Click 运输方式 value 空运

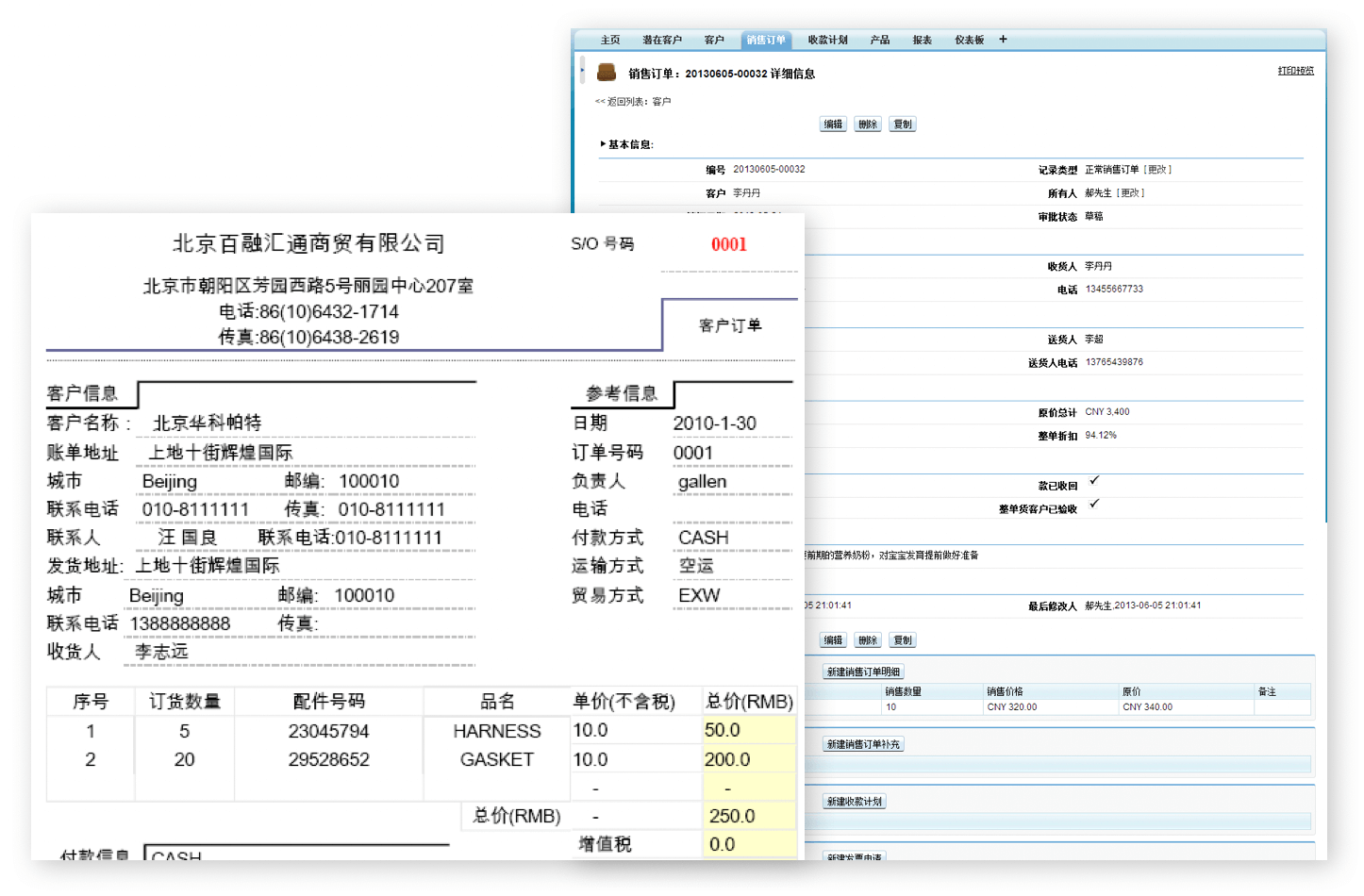(696, 566)
